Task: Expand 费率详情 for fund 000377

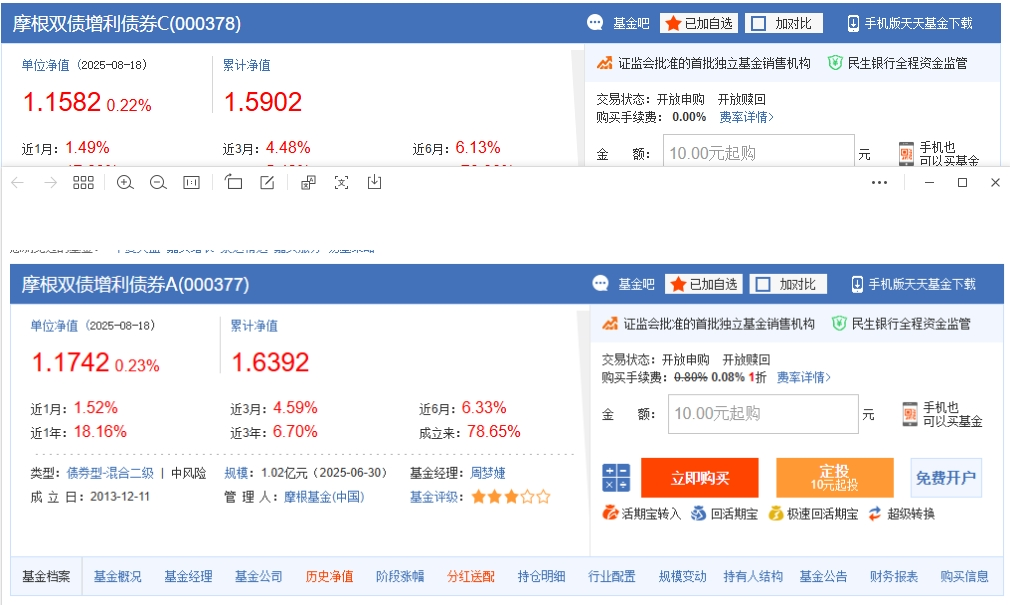Action: (803, 377)
